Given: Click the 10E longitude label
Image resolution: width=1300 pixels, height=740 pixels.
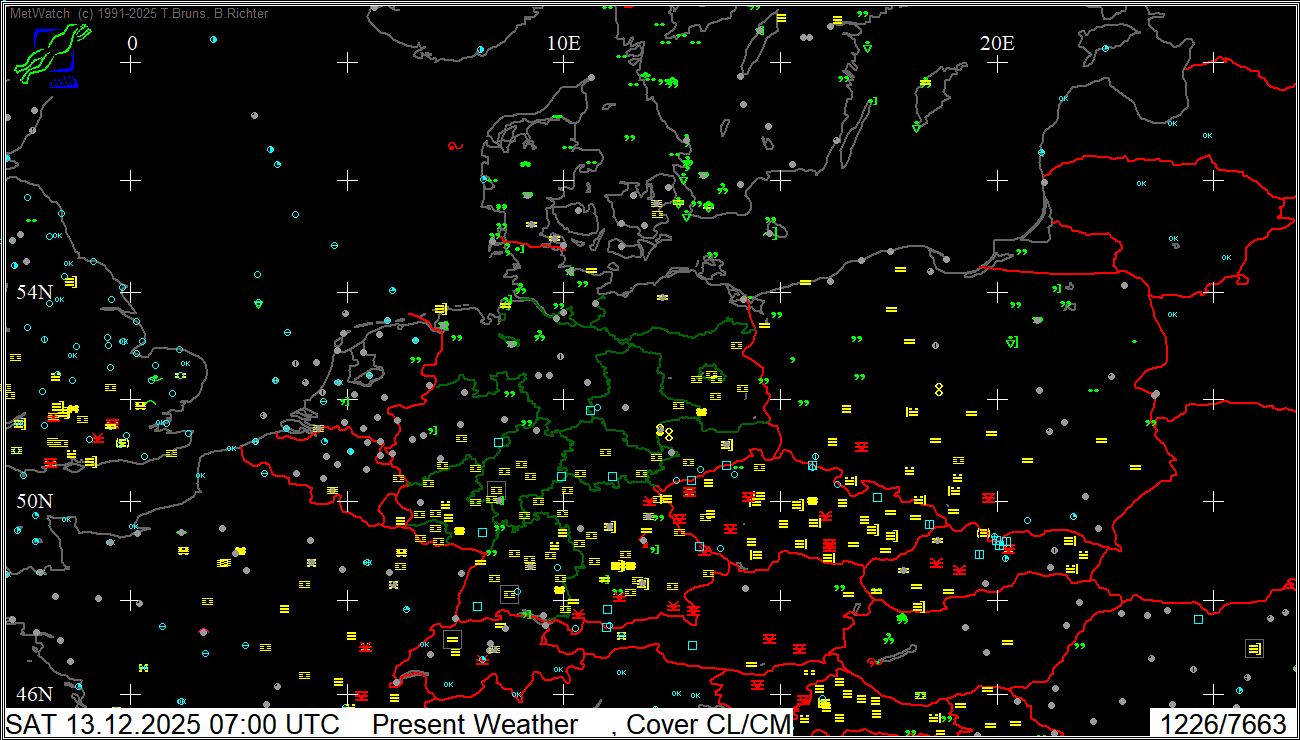Looking at the screenshot, I should [x=564, y=43].
